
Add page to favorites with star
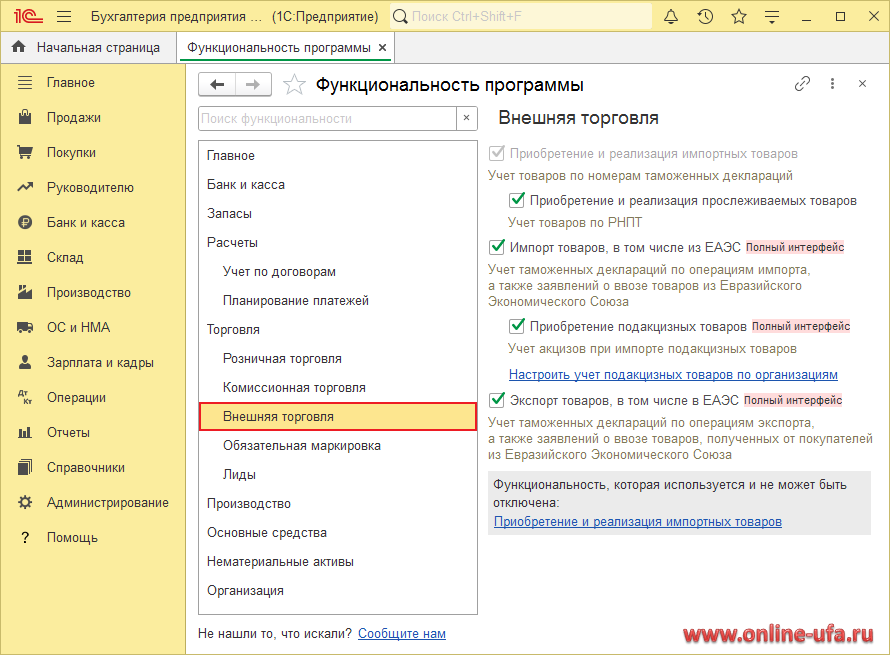pos(294,85)
